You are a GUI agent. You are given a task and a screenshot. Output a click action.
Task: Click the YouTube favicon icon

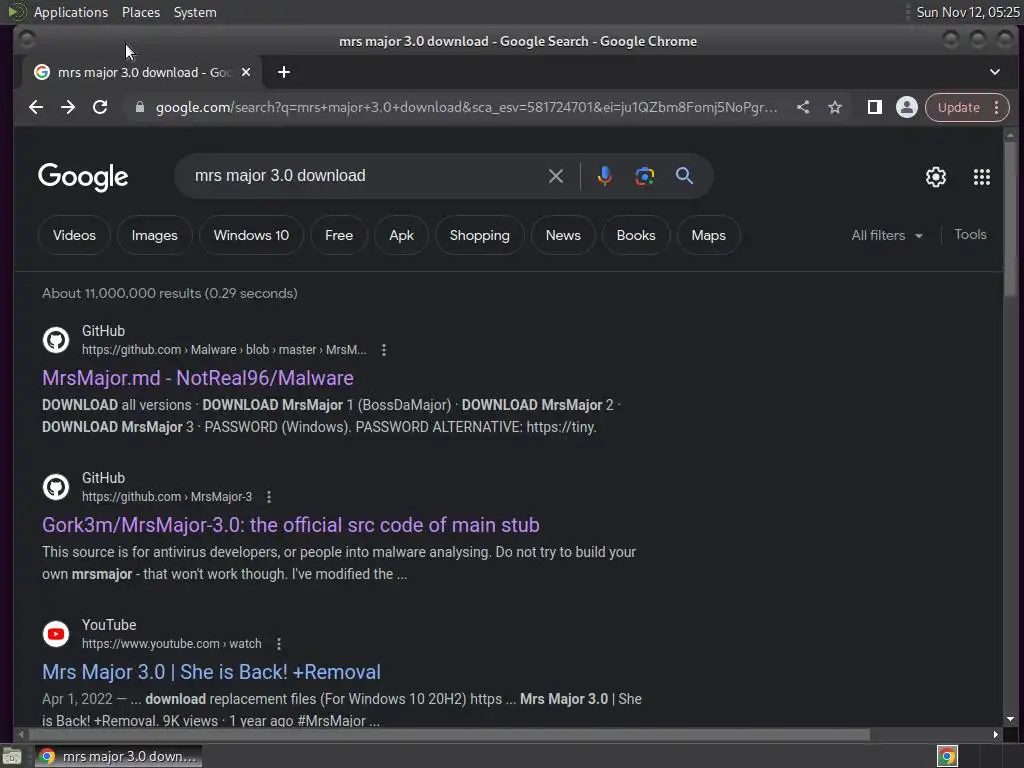click(56, 633)
